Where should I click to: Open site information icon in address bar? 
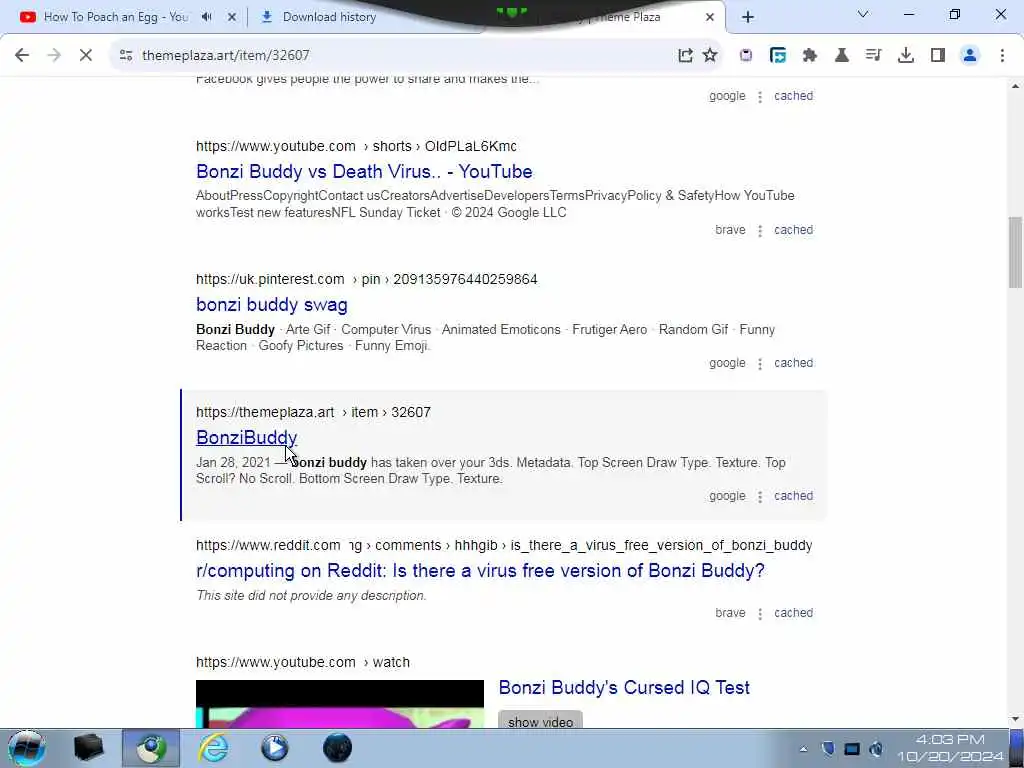pos(126,56)
